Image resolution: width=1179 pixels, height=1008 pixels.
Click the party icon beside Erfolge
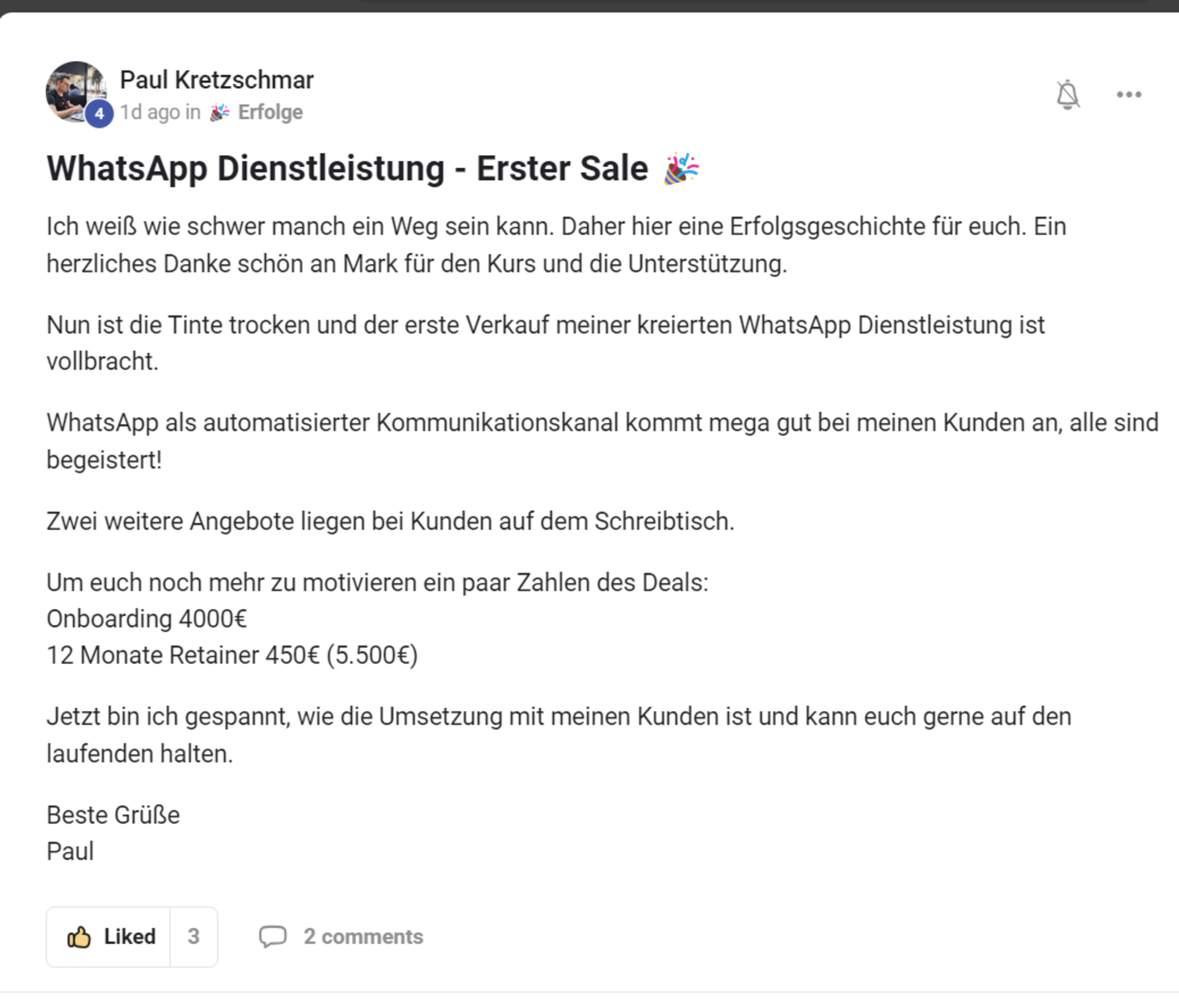pos(220,113)
